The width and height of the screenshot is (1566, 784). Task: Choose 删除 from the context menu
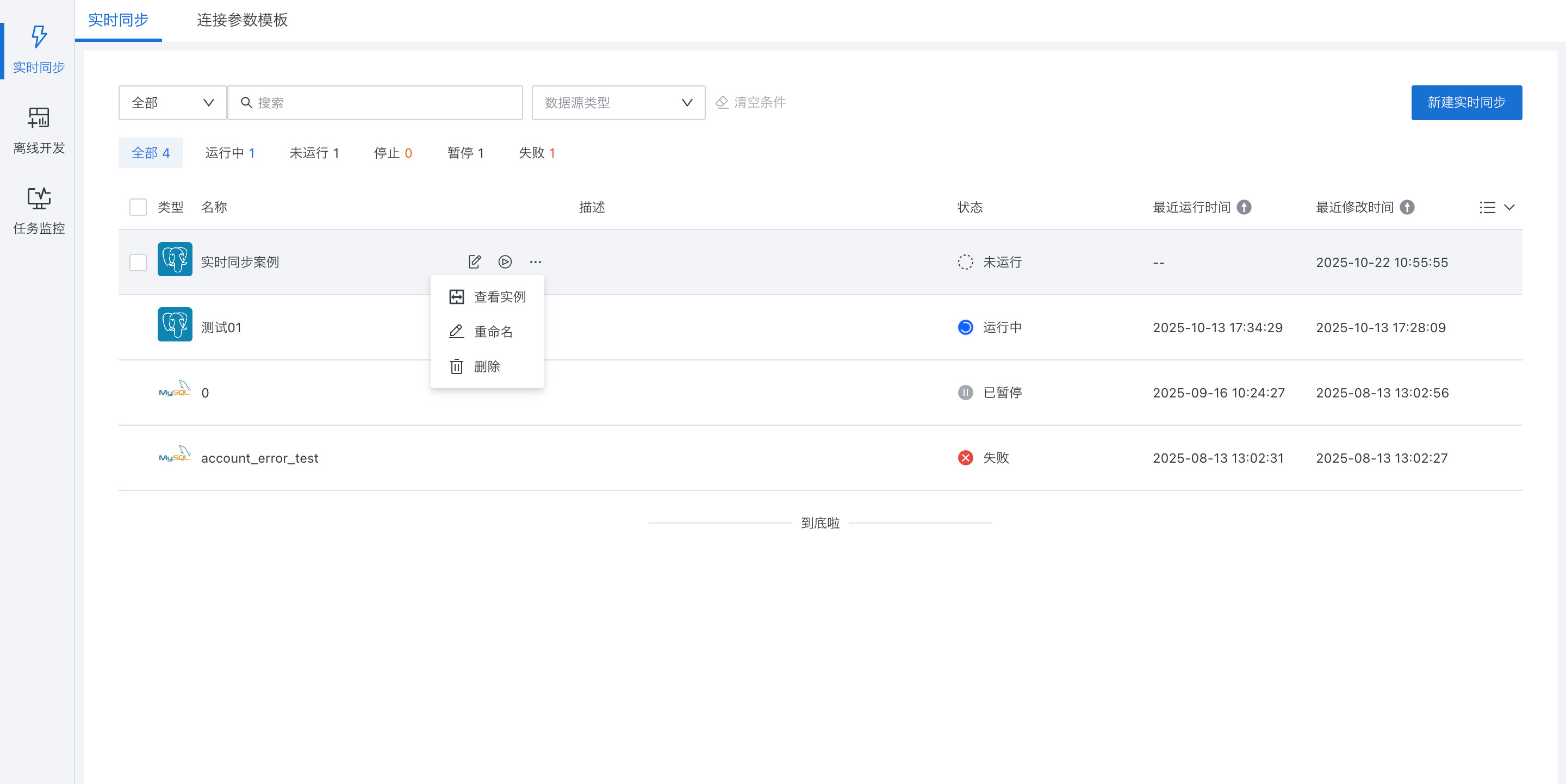click(x=486, y=366)
